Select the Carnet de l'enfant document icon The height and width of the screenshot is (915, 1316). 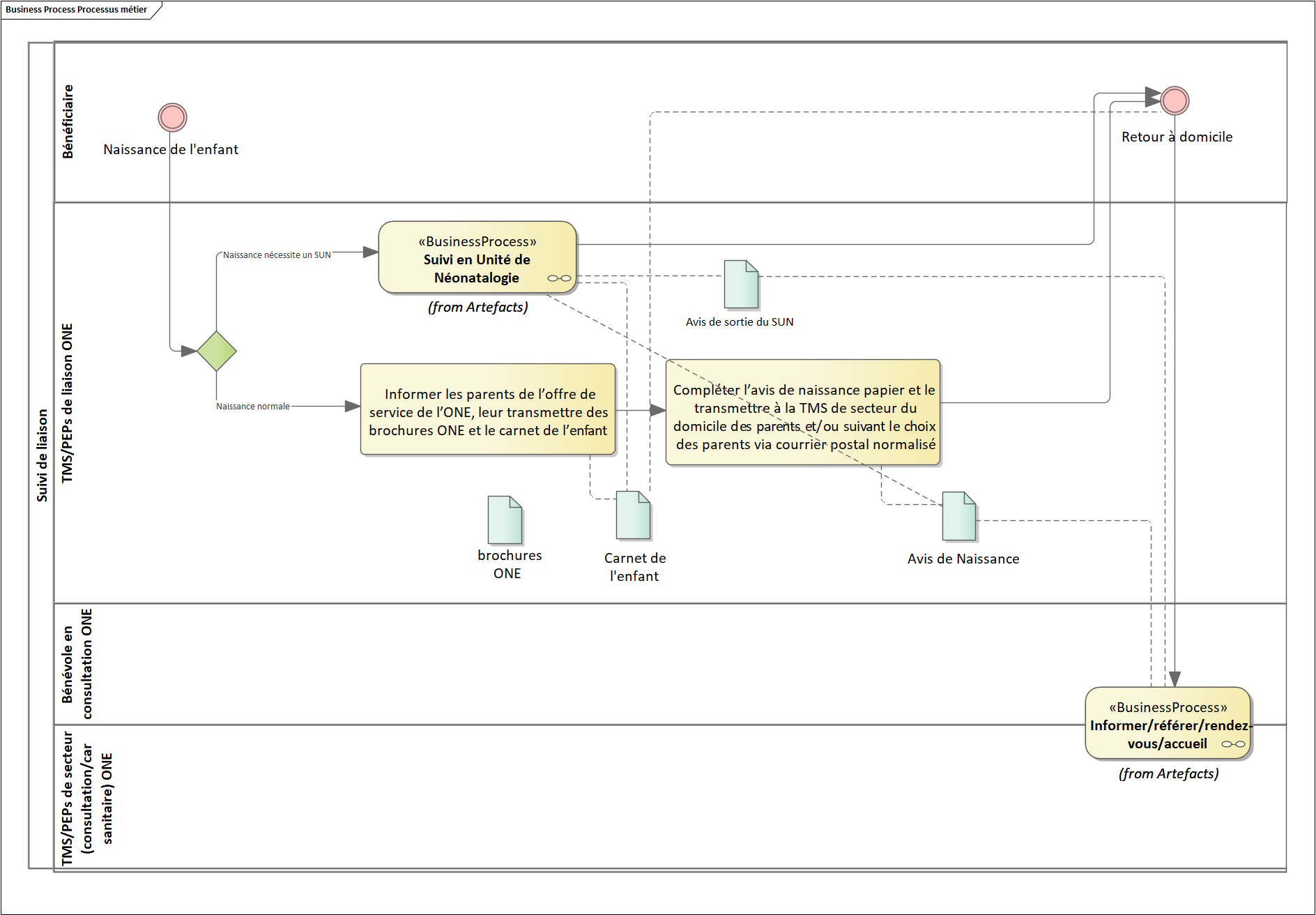pyautogui.click(x=633, y=515)
